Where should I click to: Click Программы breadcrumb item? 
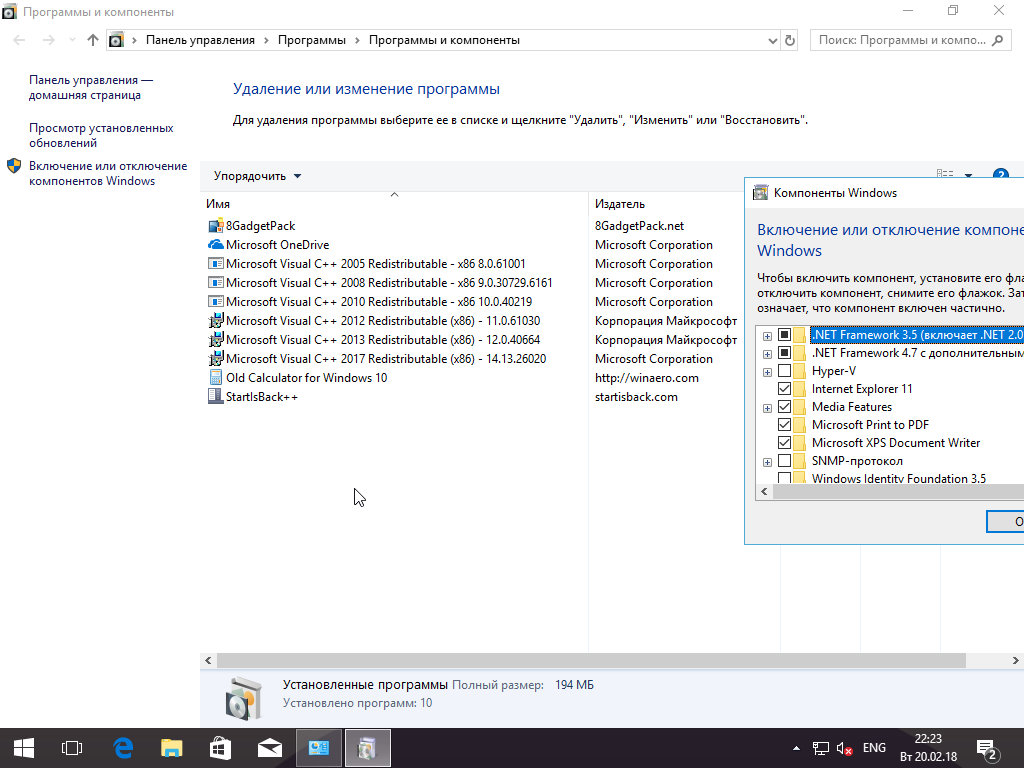point(312,40)
